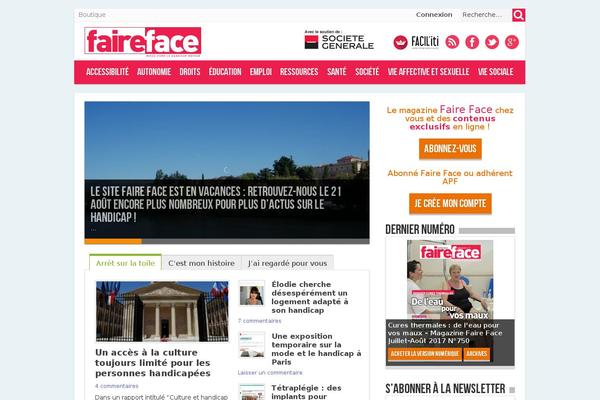Click the FACIL'iti accessibility logo
Viewport: 600px width, 400px height.
pyautogui.click(x=416, y=42)
